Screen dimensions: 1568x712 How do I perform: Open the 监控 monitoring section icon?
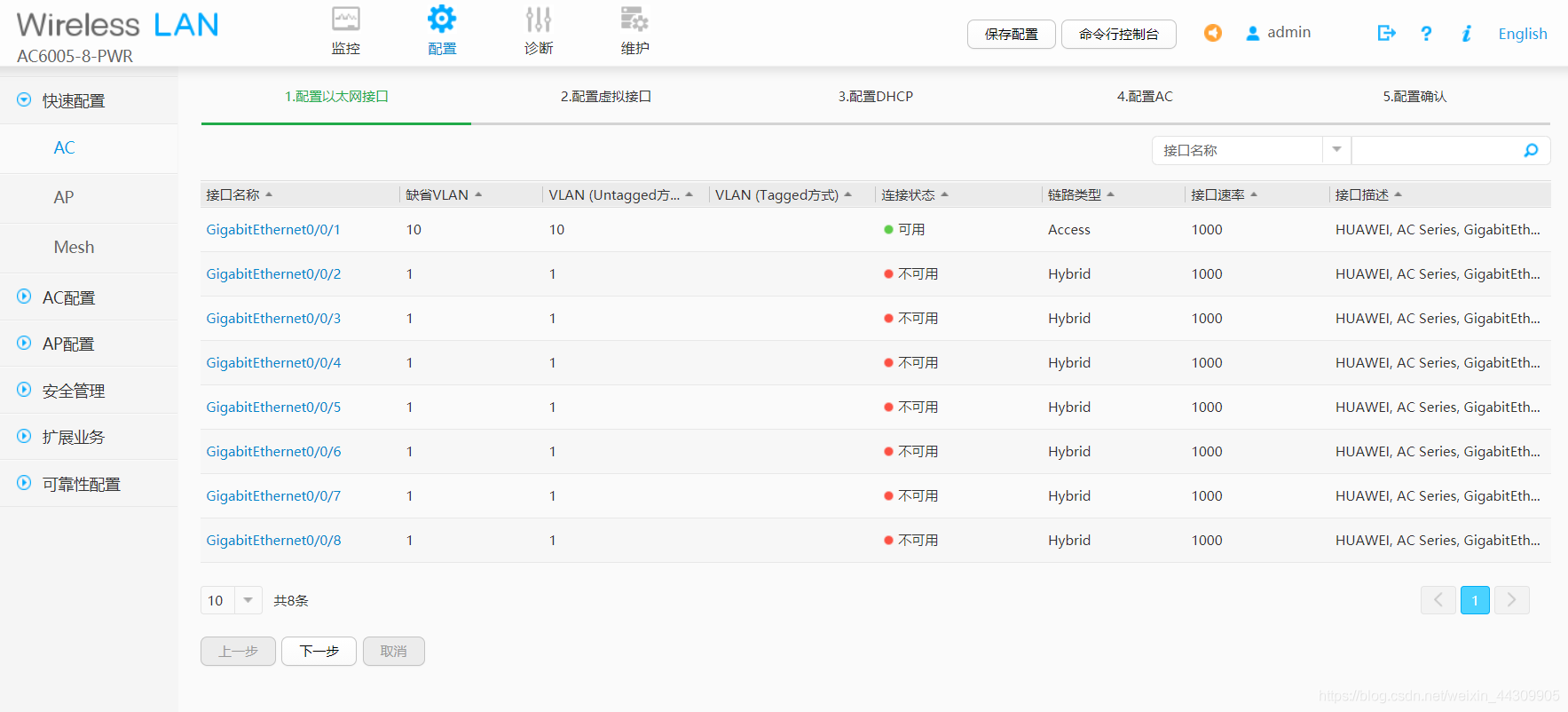(345, 19)
